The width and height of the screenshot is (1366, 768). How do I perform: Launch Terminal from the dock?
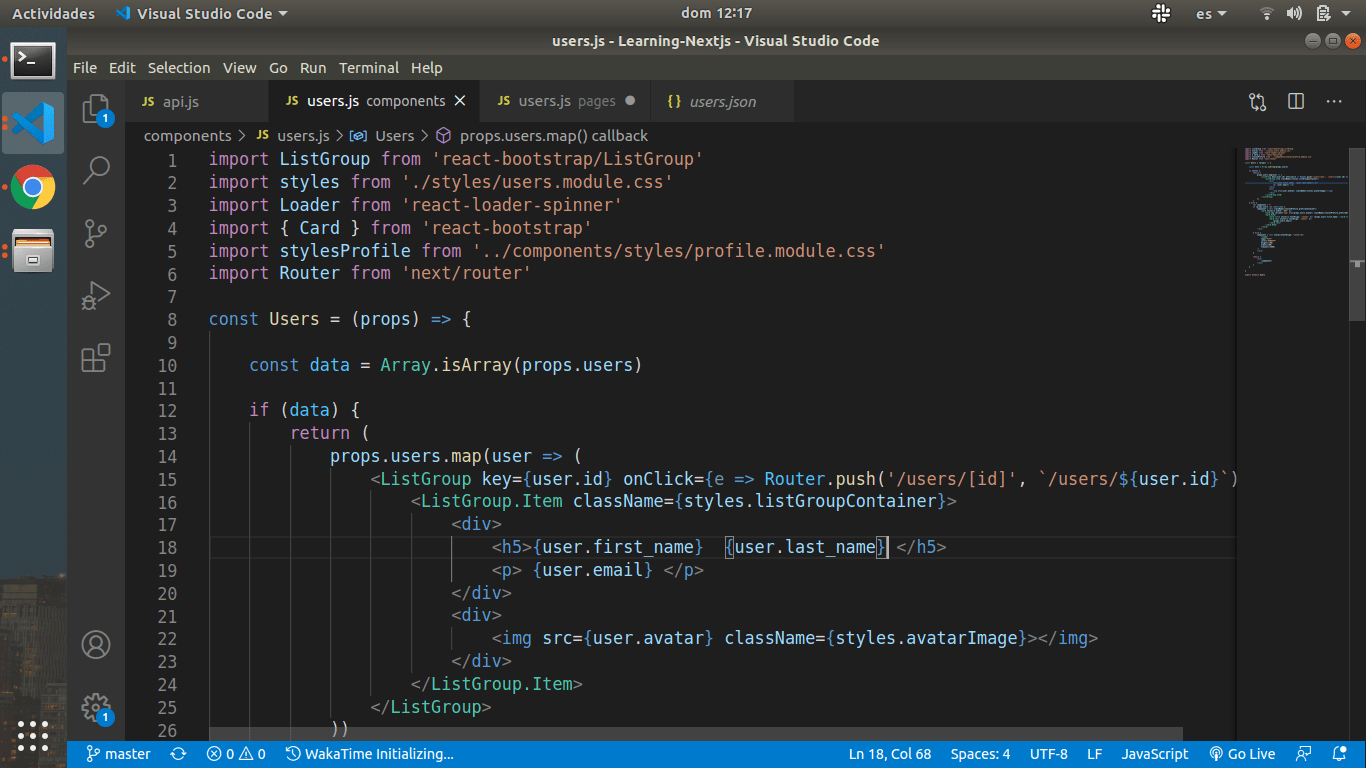[33, 59]
